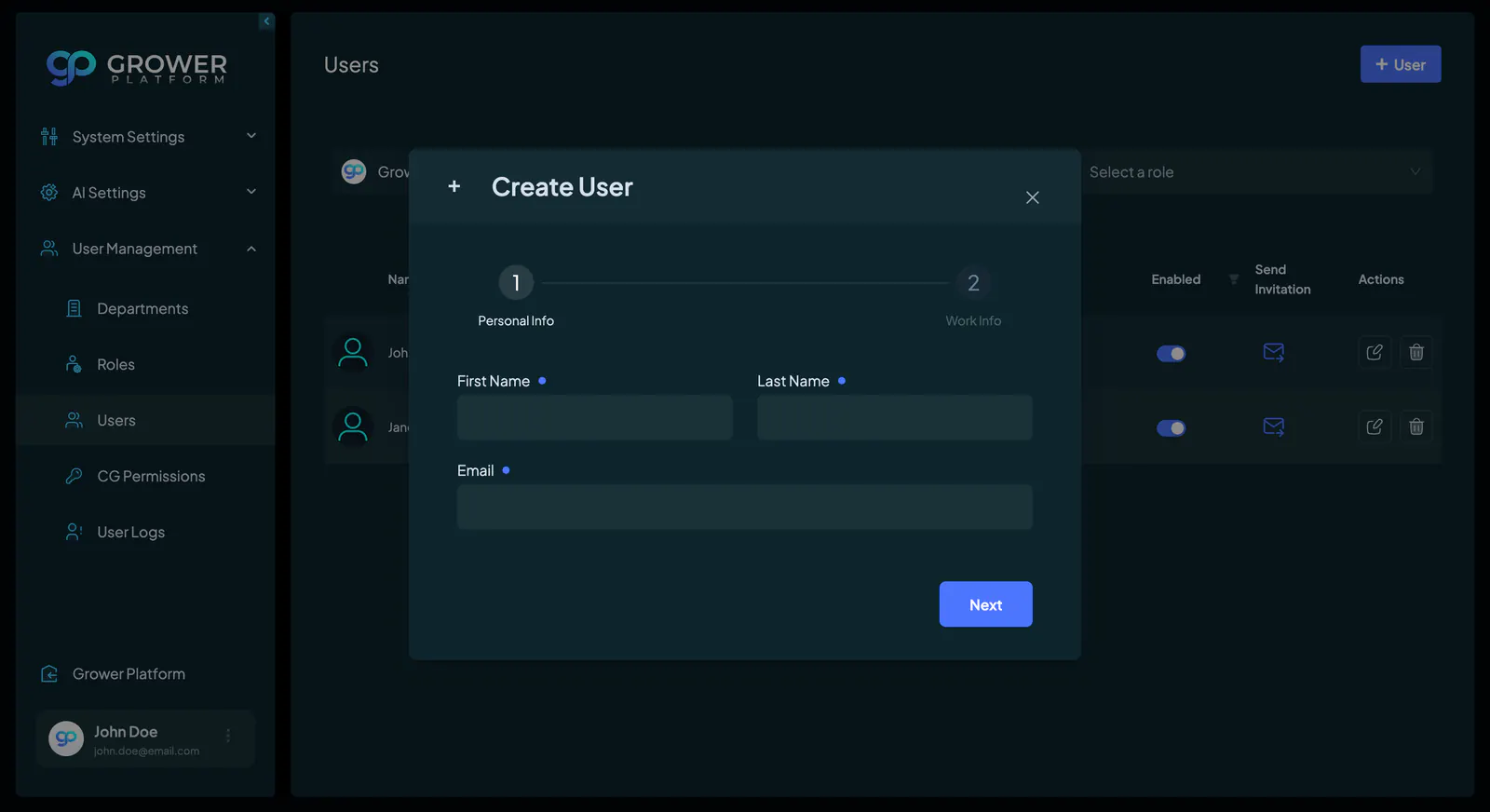Click the Grower Platform exit icon
This screenshot has height=812, width=1490.
click(x=49, y=673)
